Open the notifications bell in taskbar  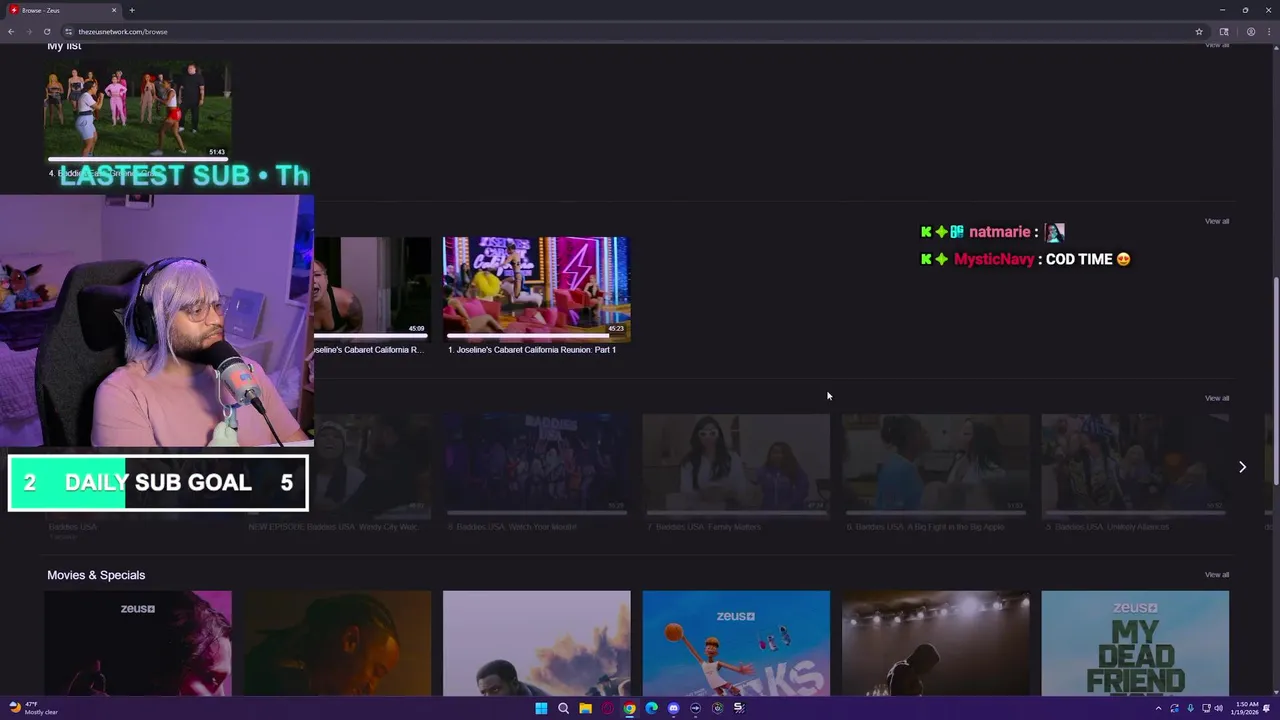tap(1267, 708)
